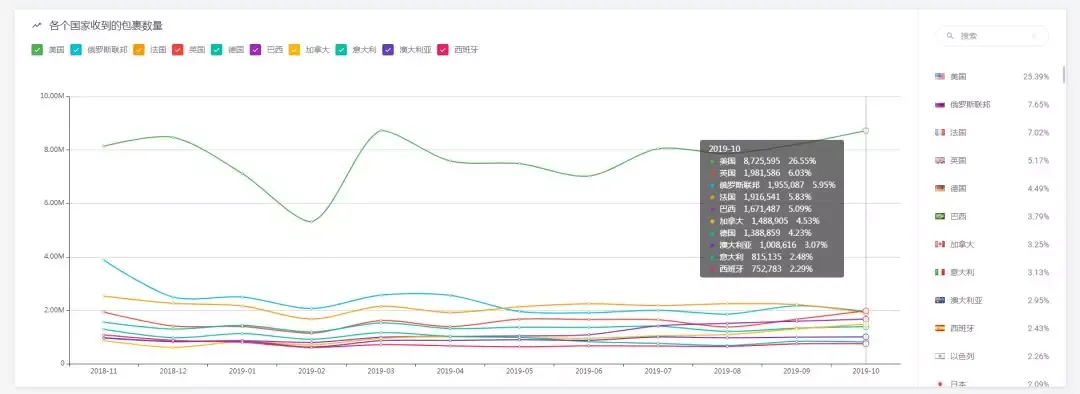1080x394 pixels.
Task: Uncheck the green 美国 legend checkbox
Action: tap(37, 50)
